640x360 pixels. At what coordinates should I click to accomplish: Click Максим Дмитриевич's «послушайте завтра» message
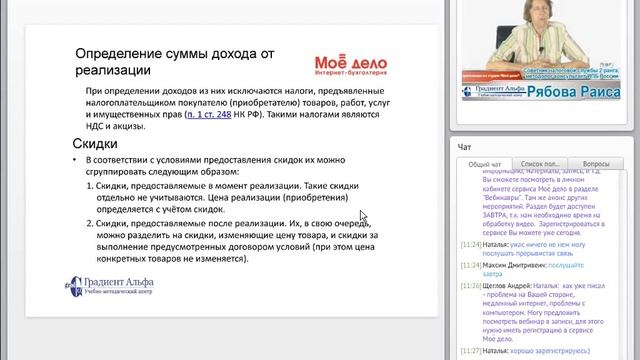point(522,269)
